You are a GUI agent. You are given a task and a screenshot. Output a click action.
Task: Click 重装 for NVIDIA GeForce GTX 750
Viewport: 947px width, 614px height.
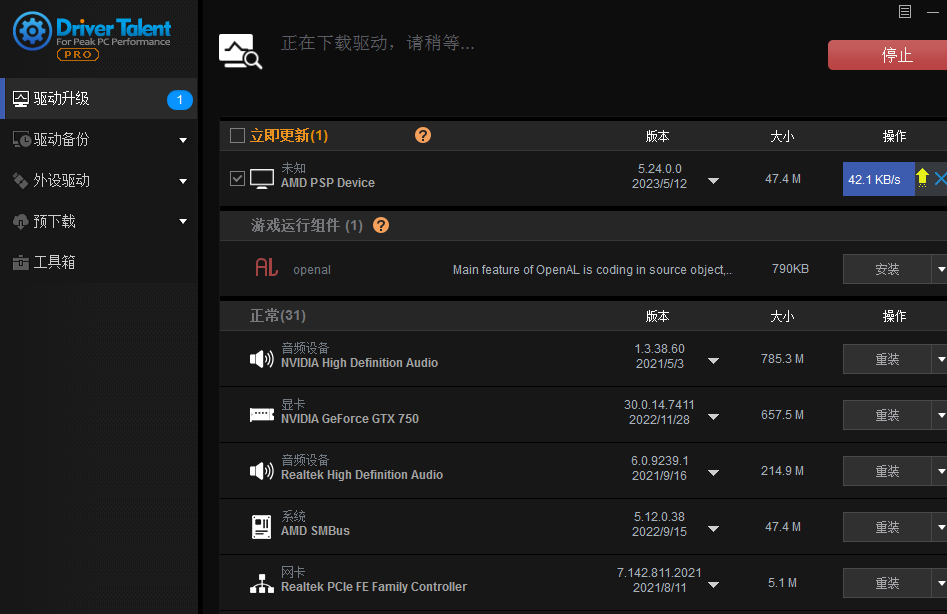point(887,415)
